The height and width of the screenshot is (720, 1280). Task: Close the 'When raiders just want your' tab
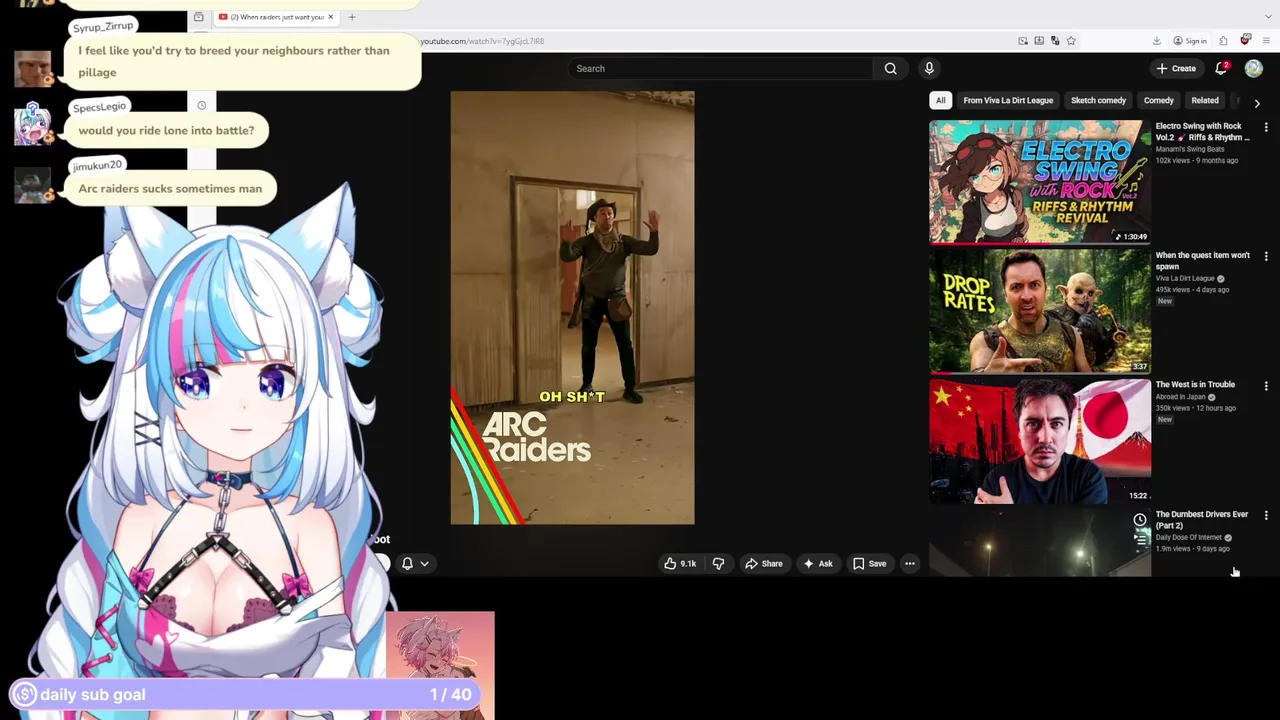pyautogui.click(x=330, y=17)
